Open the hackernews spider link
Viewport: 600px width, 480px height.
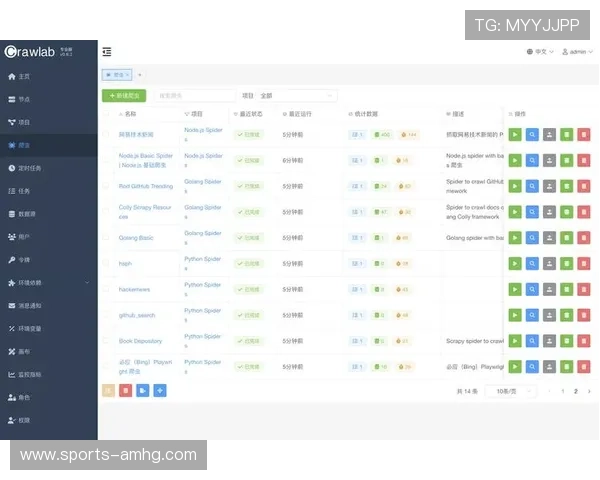point(134,289)
